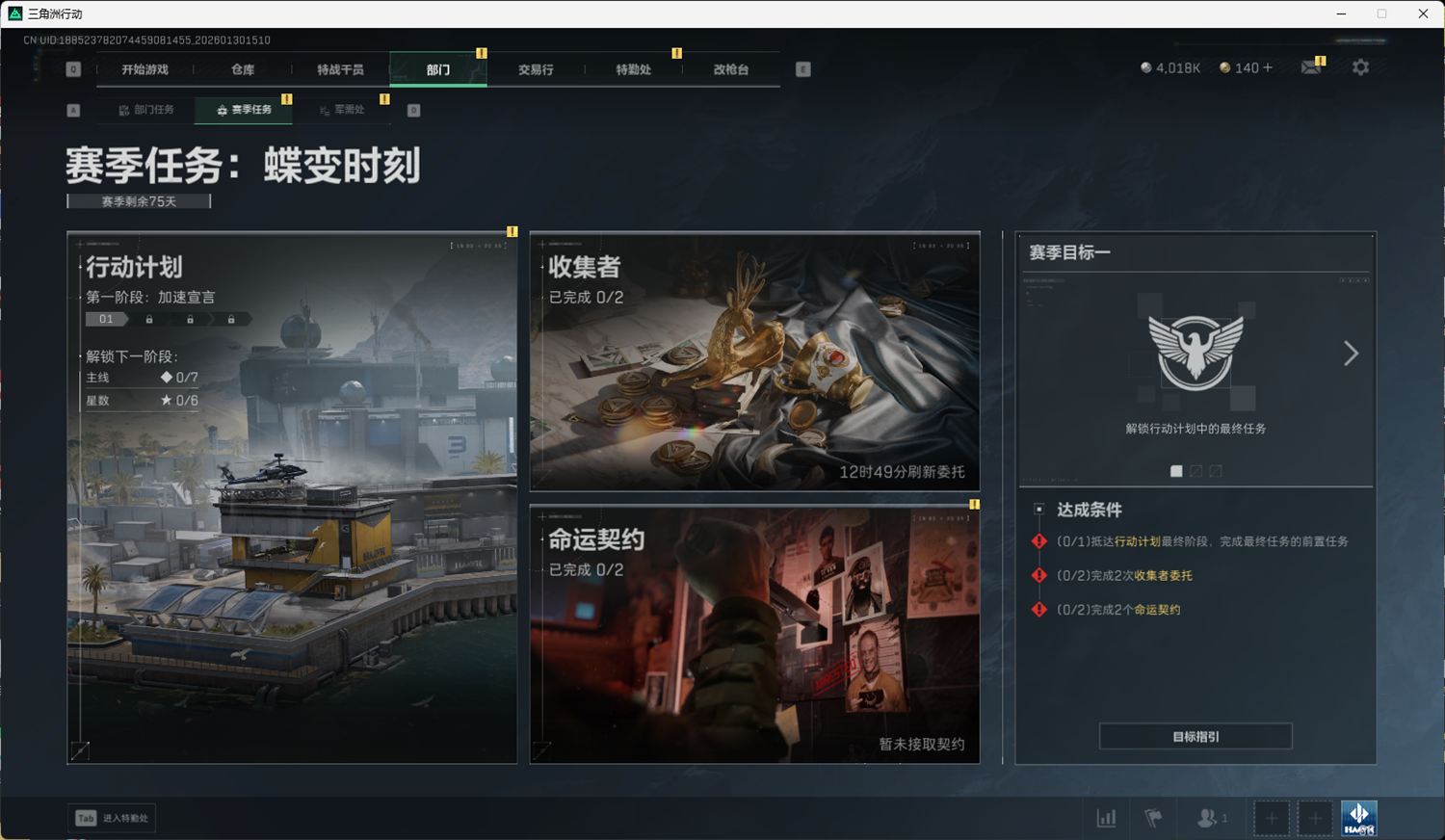Screen dimensions: 1445x840
Task: Click the plus next to 140 currency
Action: click(1268, 67)
